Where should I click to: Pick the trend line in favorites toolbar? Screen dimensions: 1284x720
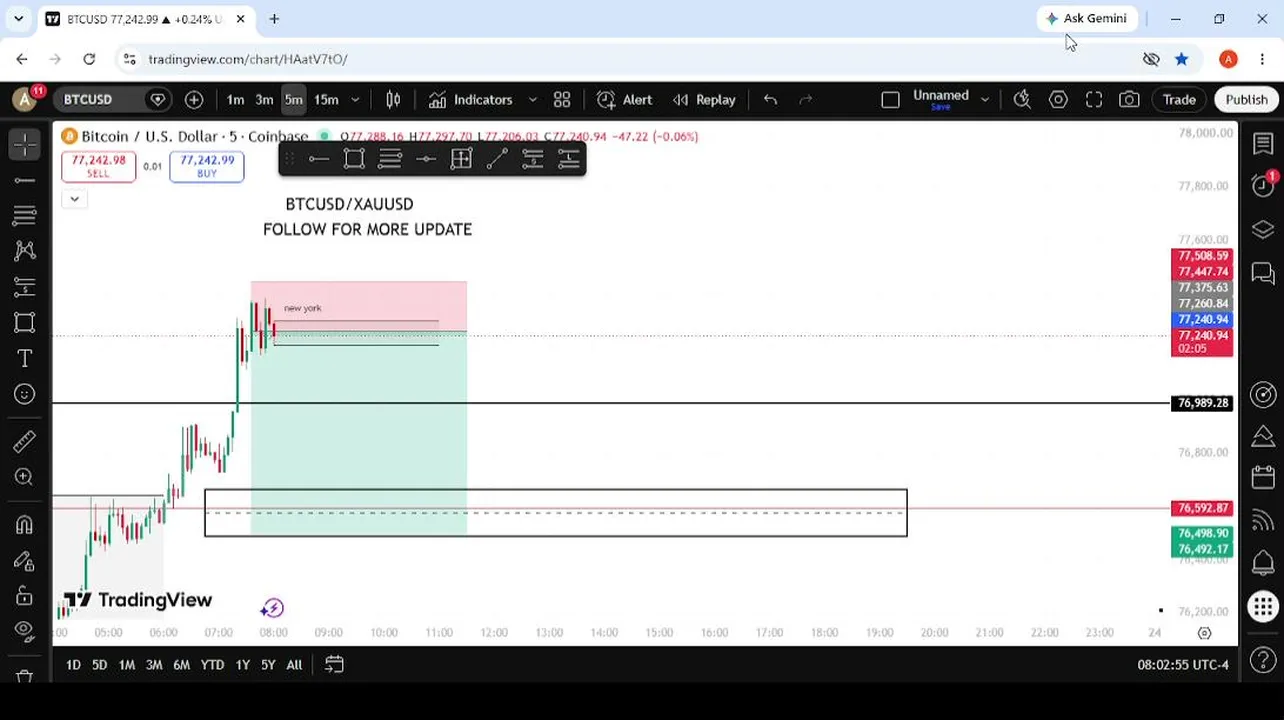497,159
